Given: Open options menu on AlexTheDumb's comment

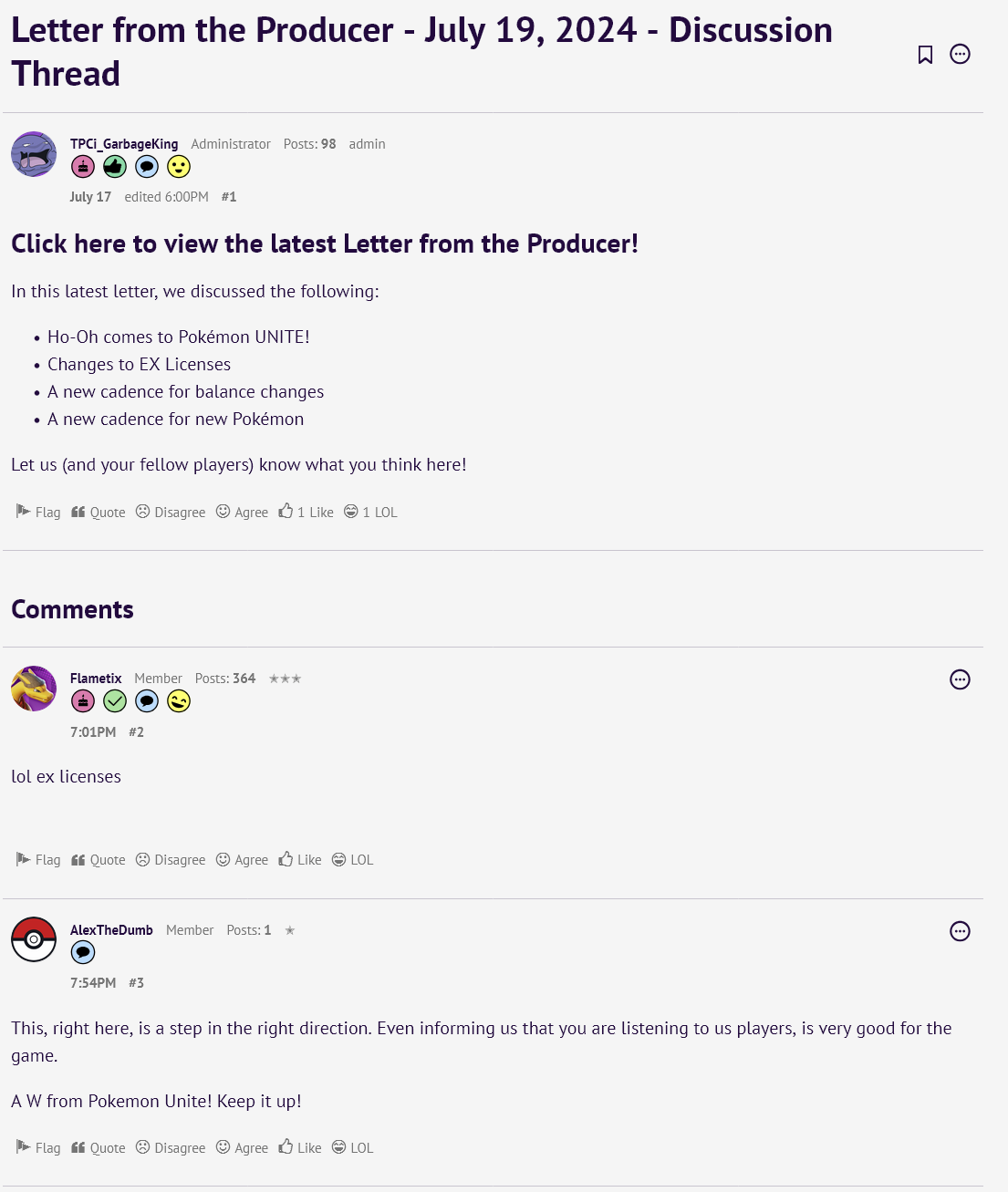Looking at the screenshot, I should click(x=960, y=931).
